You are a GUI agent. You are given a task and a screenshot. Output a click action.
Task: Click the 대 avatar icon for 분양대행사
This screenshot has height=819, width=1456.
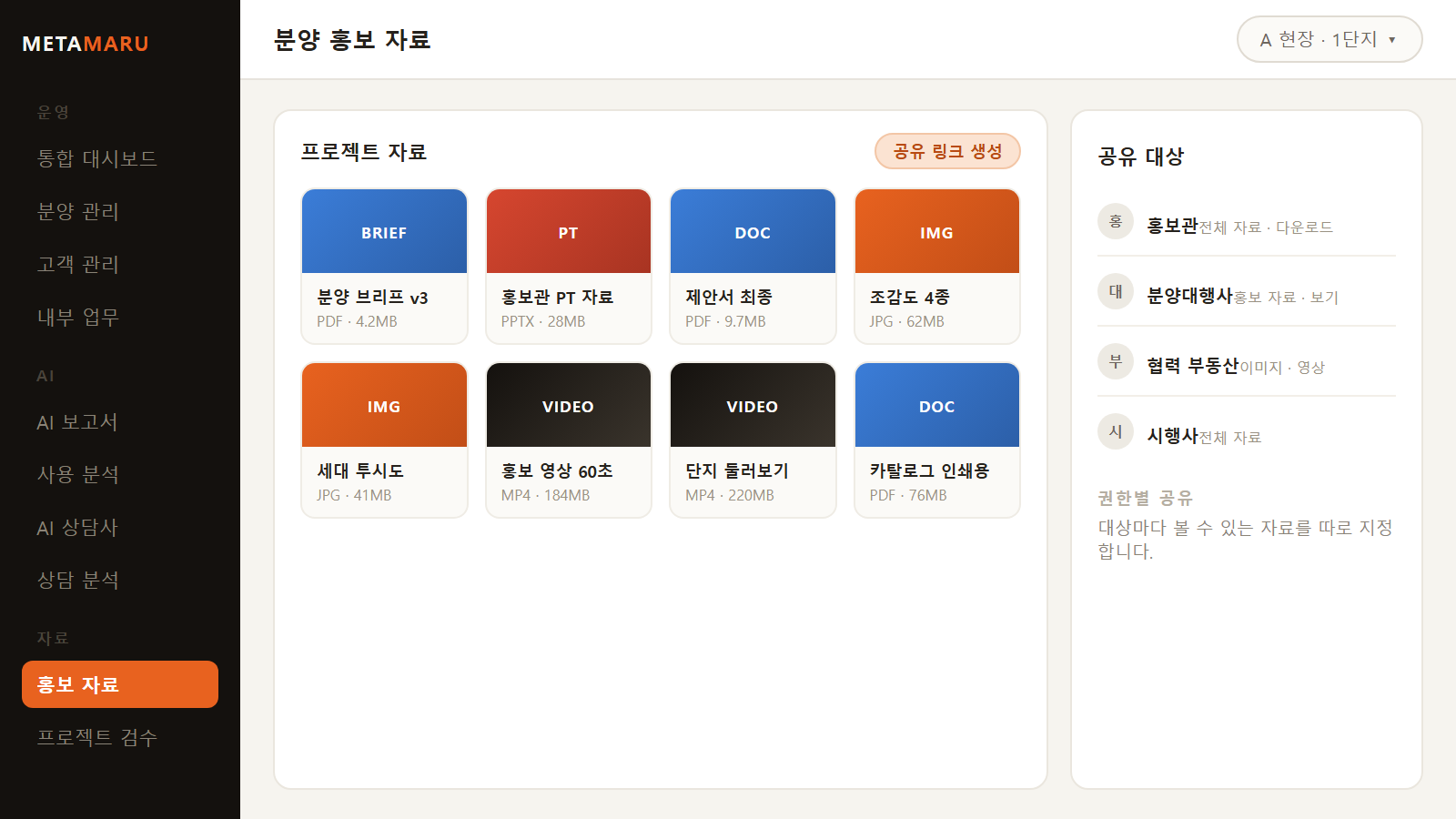(1116, 291)
